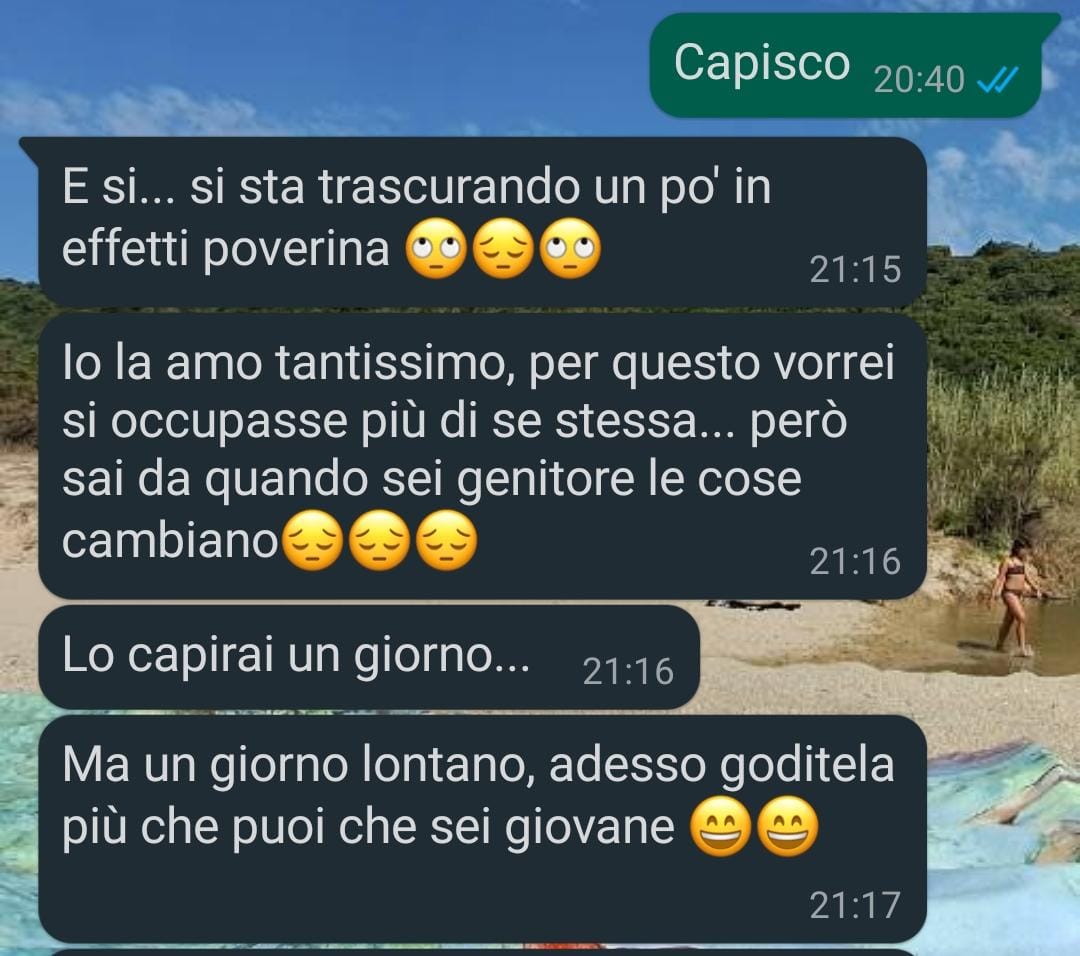This screenshot has width=1080, height=956.
Task: Tap last rolling-eyes emoji in first message
Action: click(x=570, y=249)
